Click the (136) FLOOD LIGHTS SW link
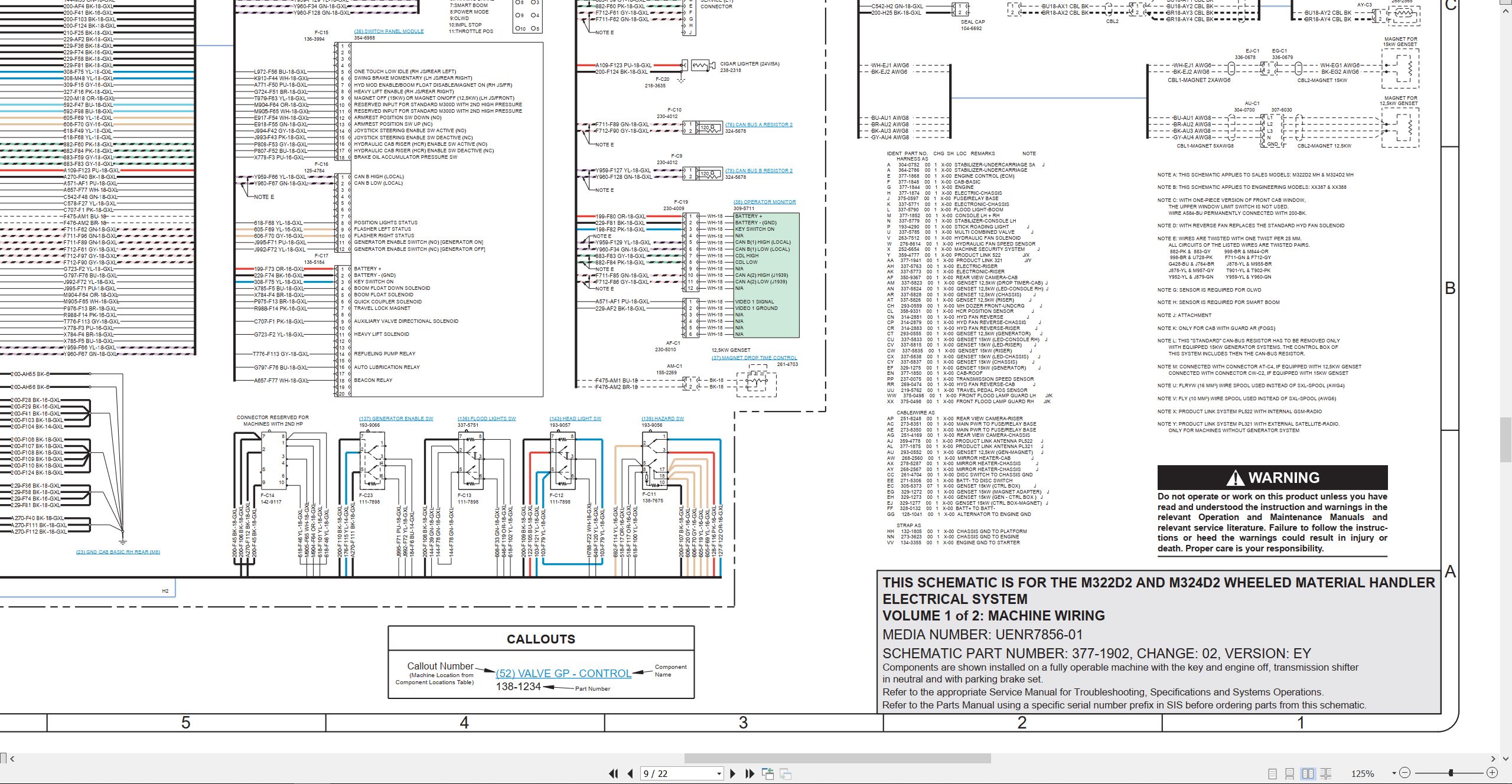The image size is (1512, 784). point(487,419)
